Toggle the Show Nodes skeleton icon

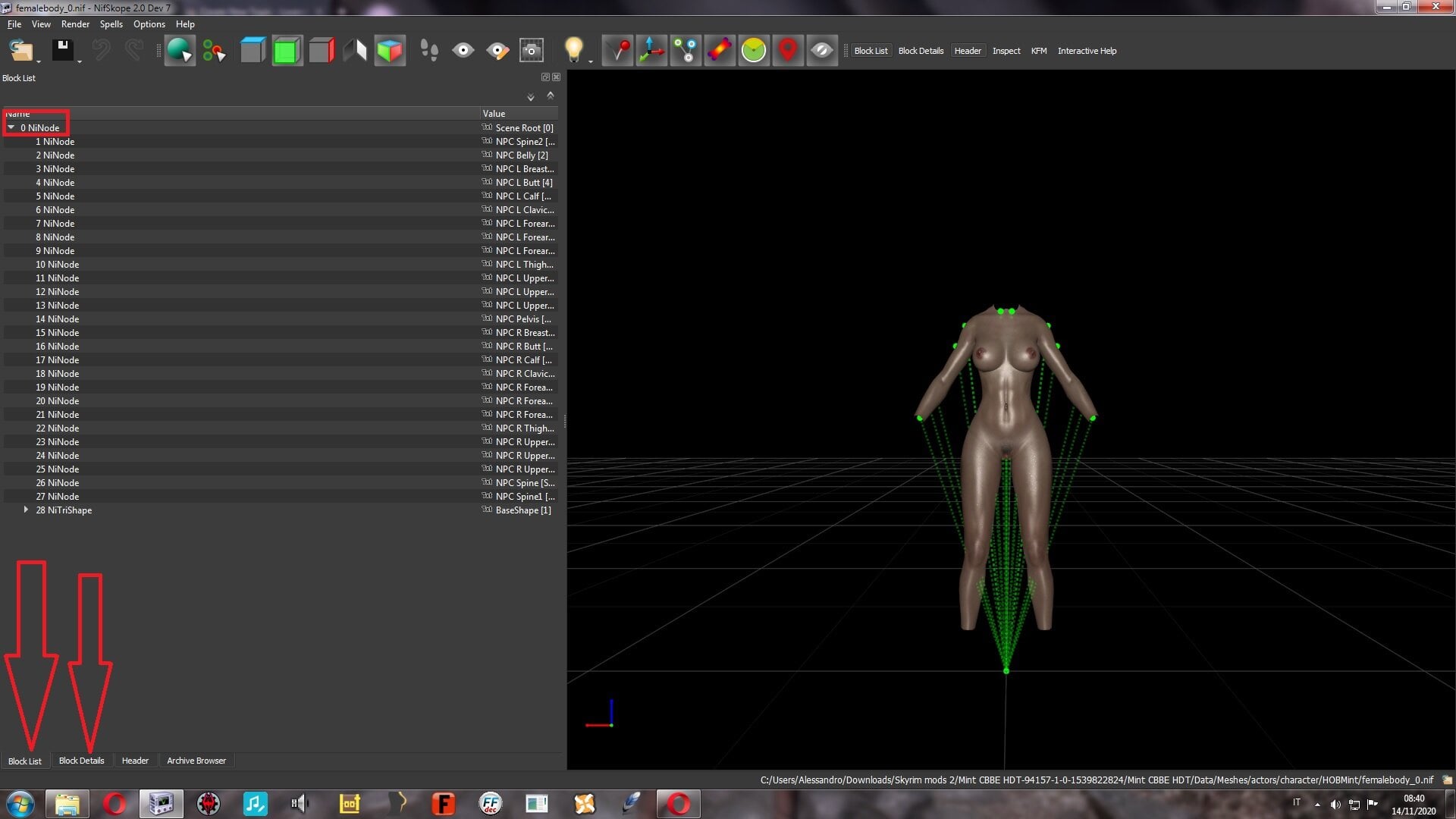686,51
